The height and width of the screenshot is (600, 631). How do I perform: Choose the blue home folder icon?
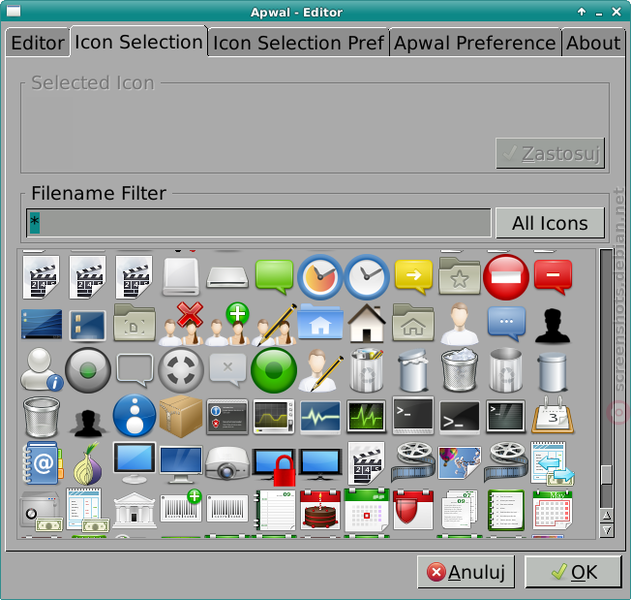pos(320,323)
